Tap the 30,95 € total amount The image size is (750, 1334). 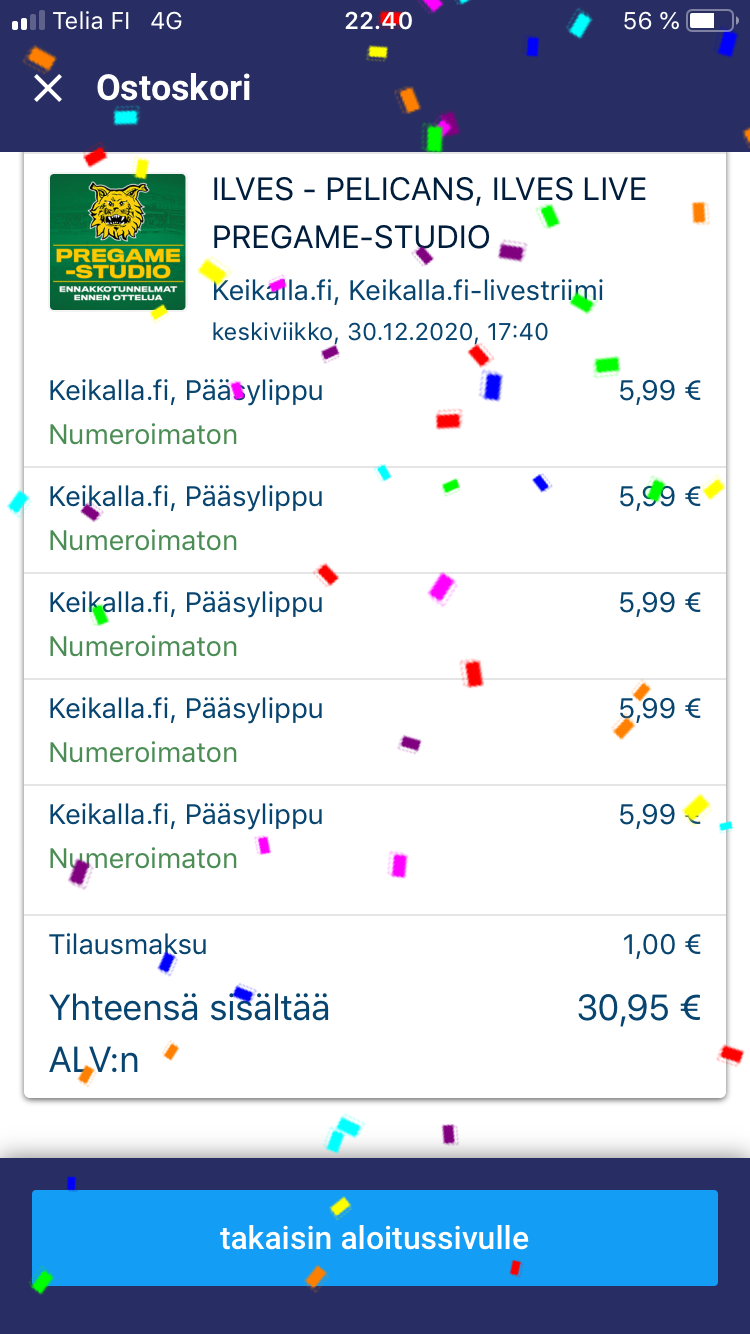(x=638, y=1008)
